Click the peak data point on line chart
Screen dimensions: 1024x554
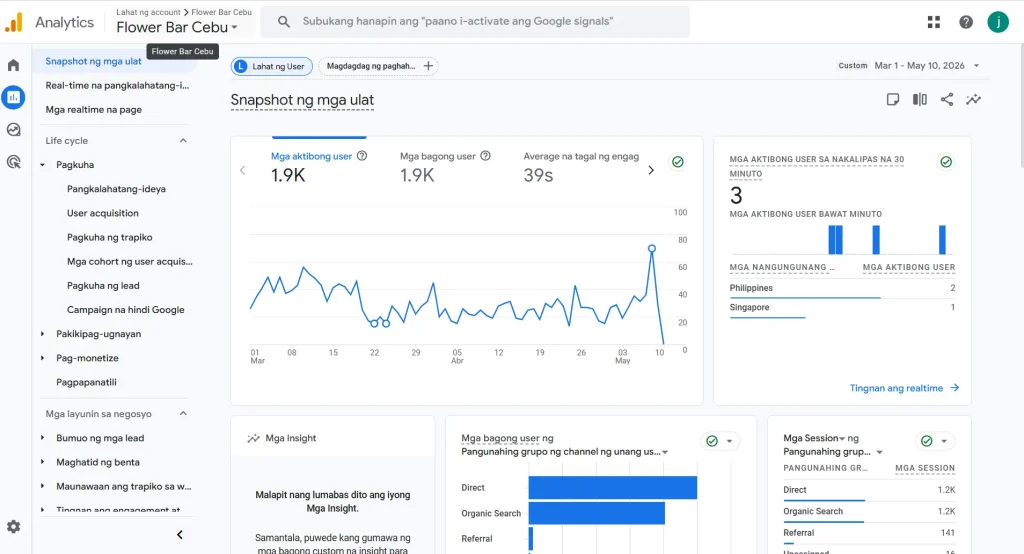(651, 248)
